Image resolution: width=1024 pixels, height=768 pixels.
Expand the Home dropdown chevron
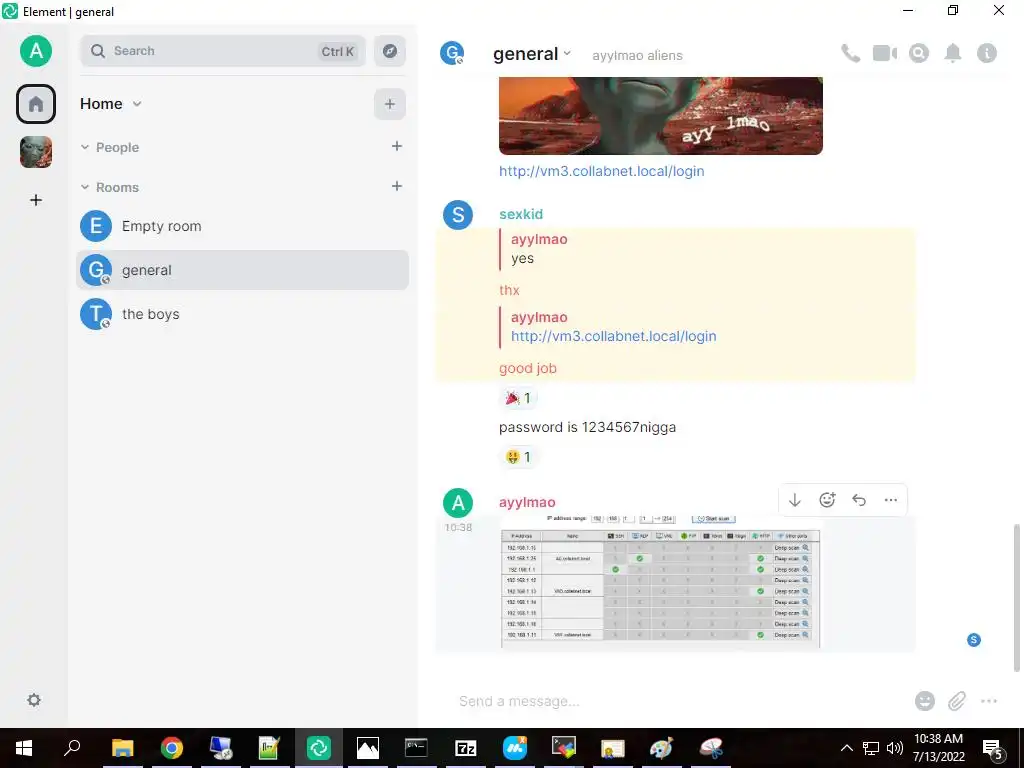[x=137, y=104]
